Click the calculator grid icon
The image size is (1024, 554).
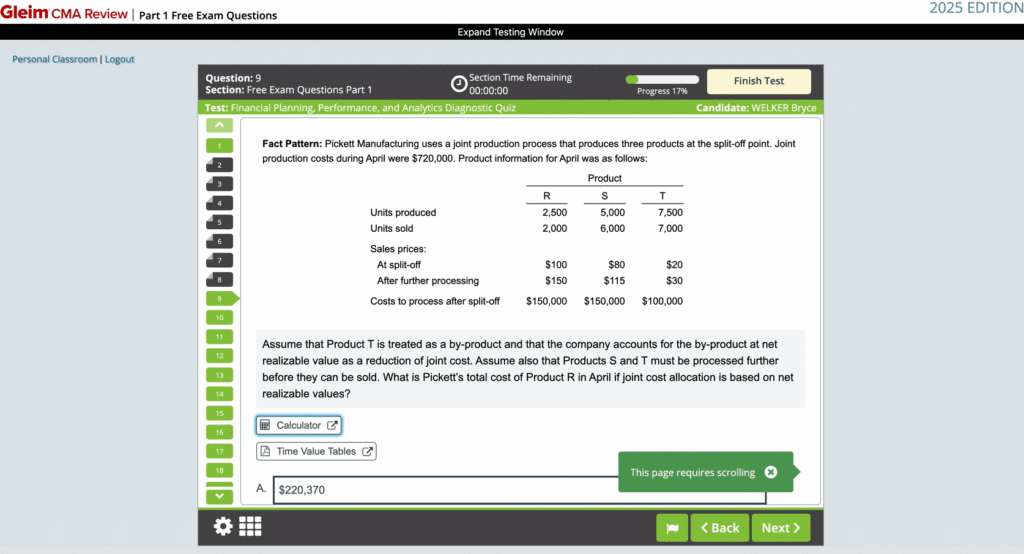click(x=265, y=425)
